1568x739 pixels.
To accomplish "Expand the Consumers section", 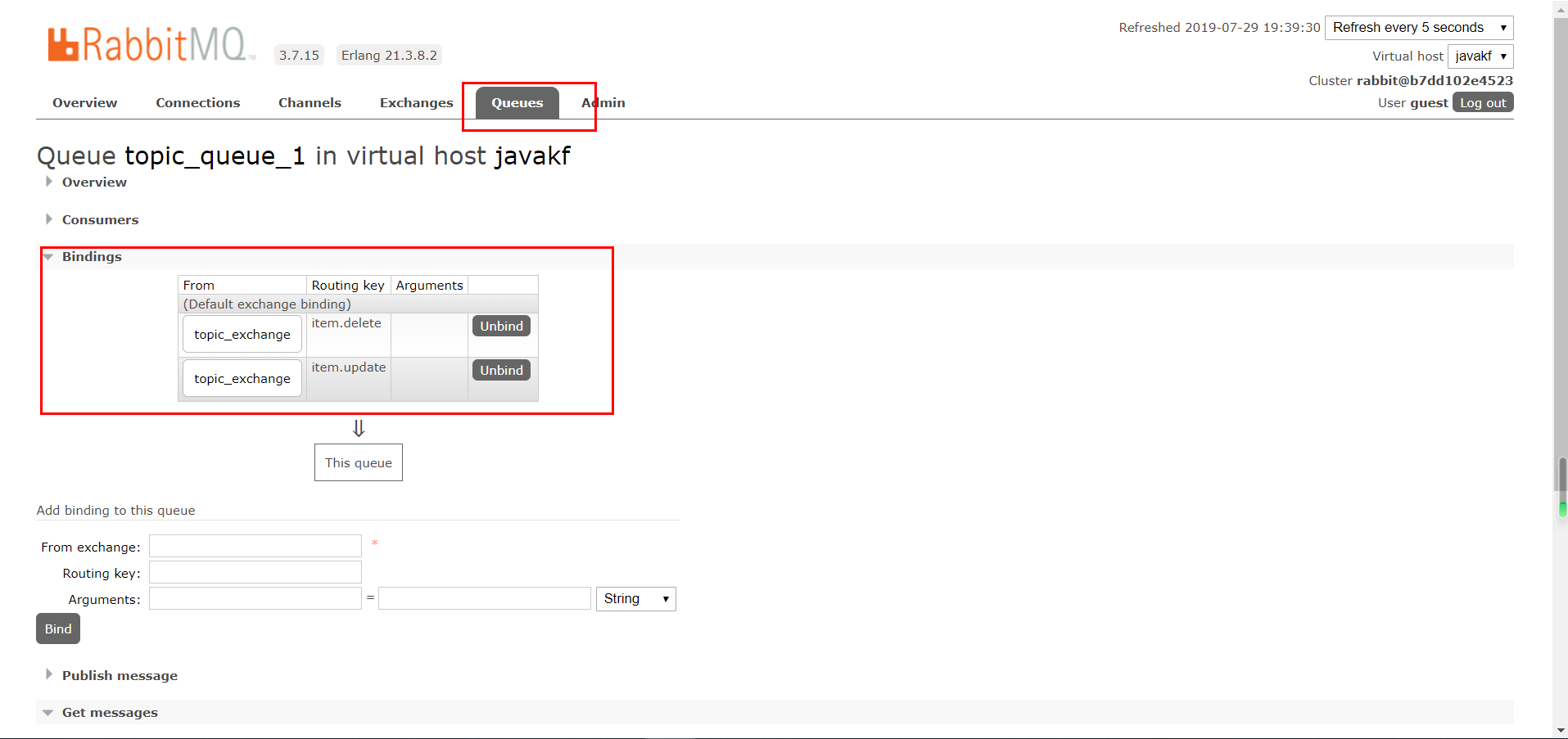I will pos(100,219).
